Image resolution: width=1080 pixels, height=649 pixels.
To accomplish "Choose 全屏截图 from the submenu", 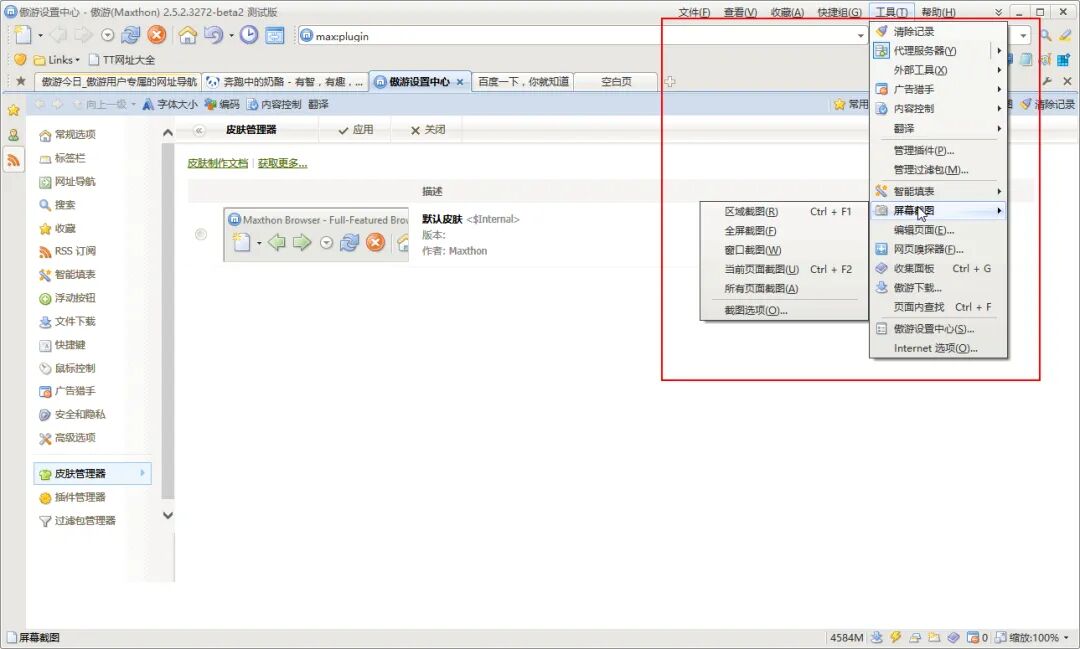I will (783, 231).
